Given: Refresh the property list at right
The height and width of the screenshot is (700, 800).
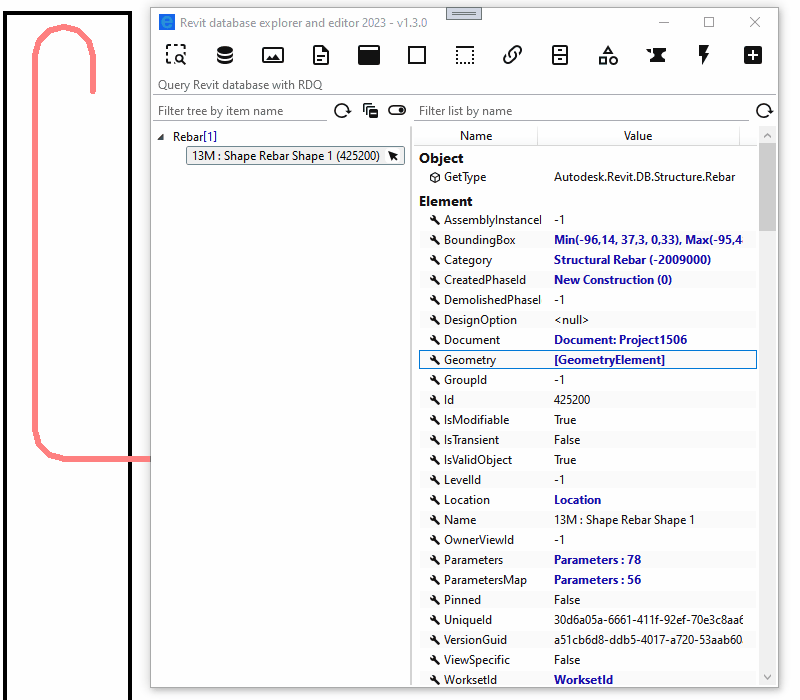Looking at the screenshot, I should point(764,110).
